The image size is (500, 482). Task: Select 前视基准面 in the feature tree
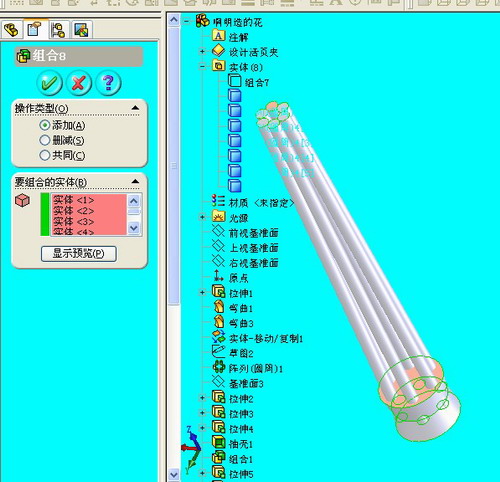(253, 233)
